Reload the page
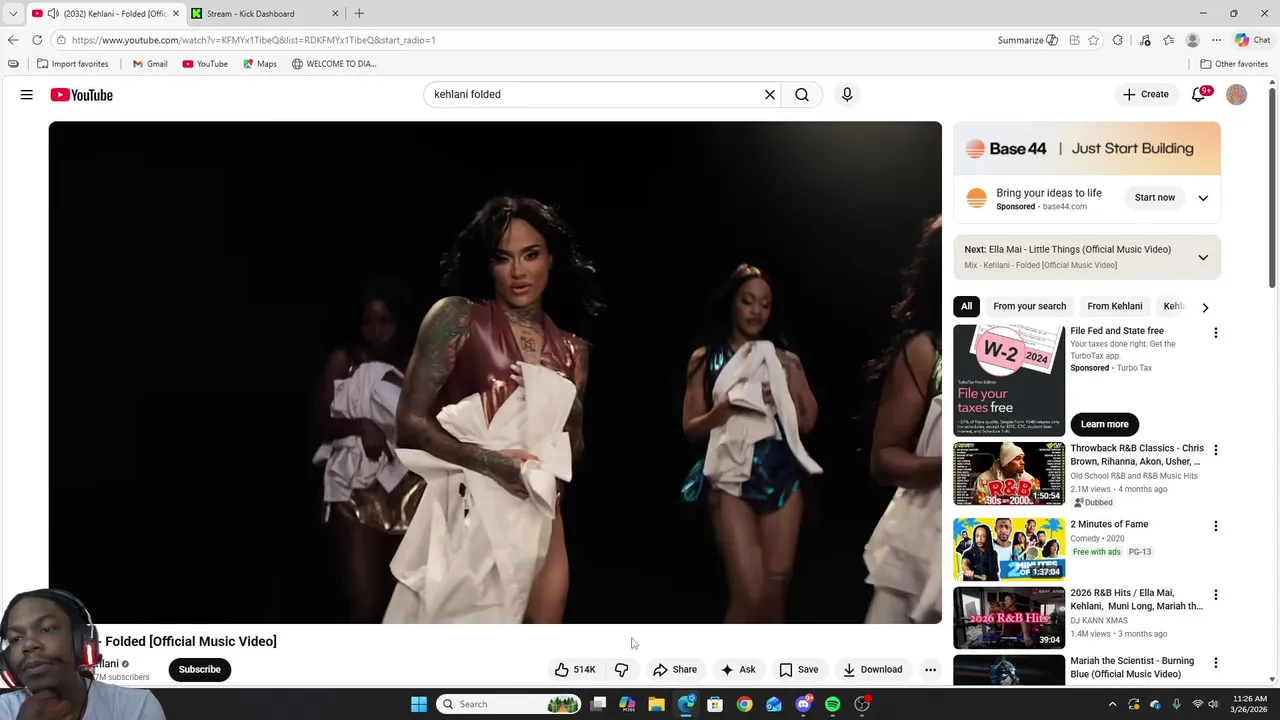The width and height of the screenshot is (1280, 720). coord(37,40)
